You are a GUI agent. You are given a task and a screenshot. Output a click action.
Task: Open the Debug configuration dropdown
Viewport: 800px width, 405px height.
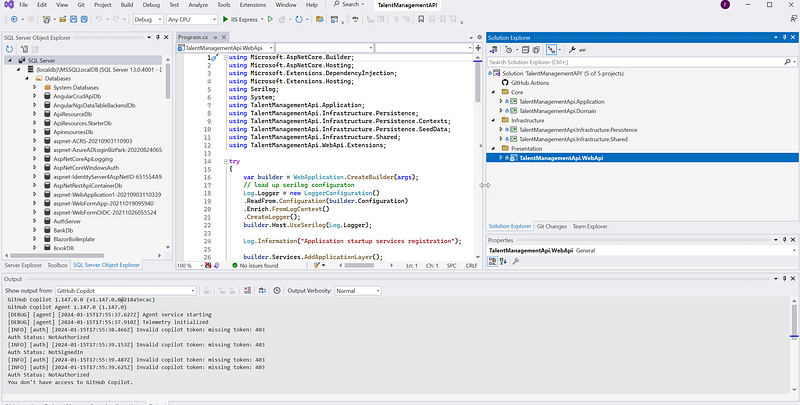[148, 19]
